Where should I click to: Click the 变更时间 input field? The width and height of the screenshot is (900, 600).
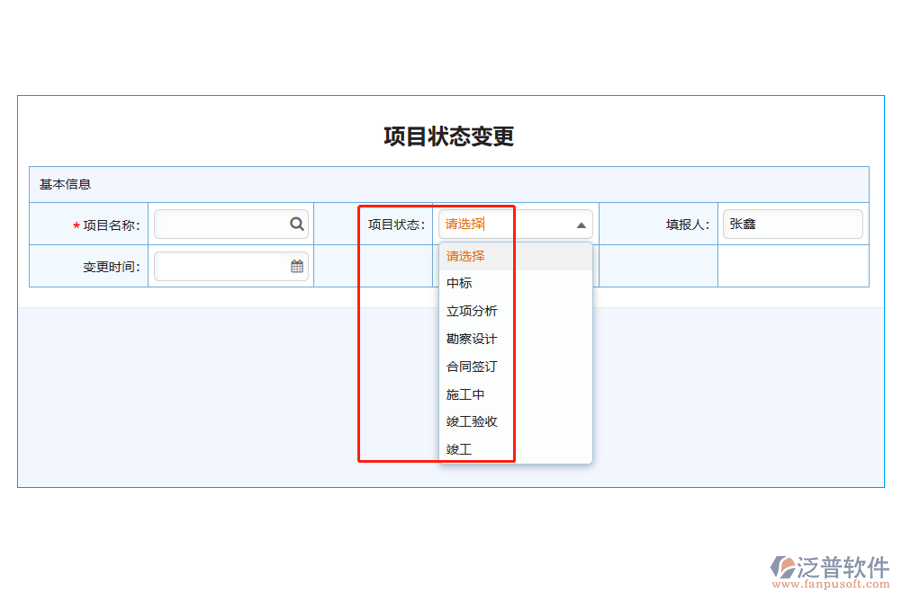(220, 266)
